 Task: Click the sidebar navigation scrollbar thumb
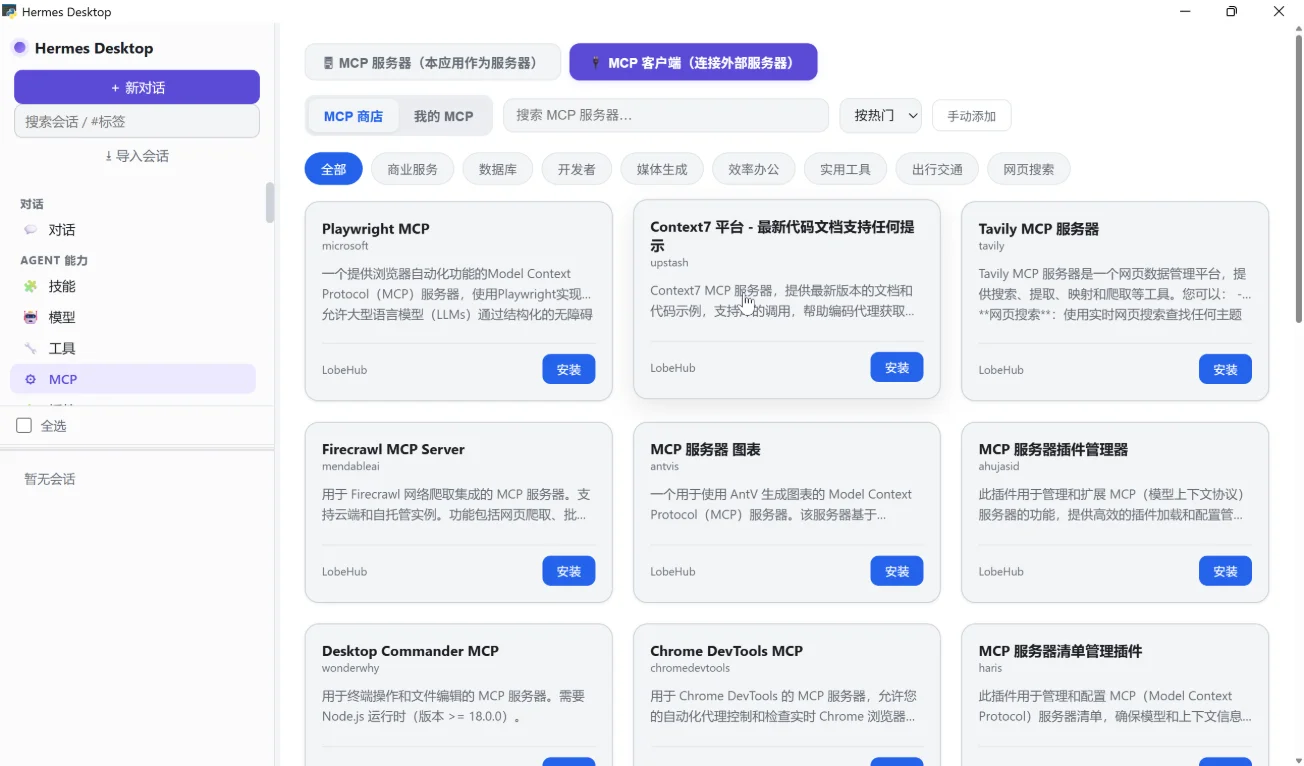(x=270, y=202)
